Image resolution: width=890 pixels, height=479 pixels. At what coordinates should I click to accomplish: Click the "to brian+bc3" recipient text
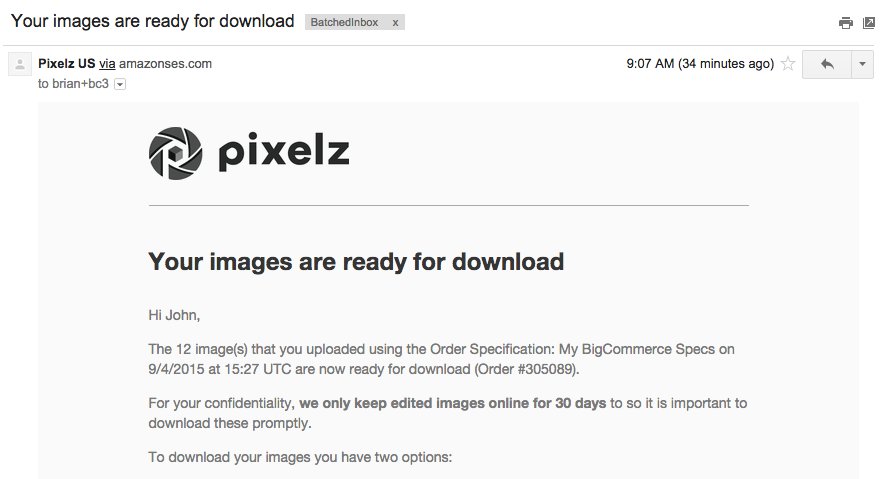73,85
